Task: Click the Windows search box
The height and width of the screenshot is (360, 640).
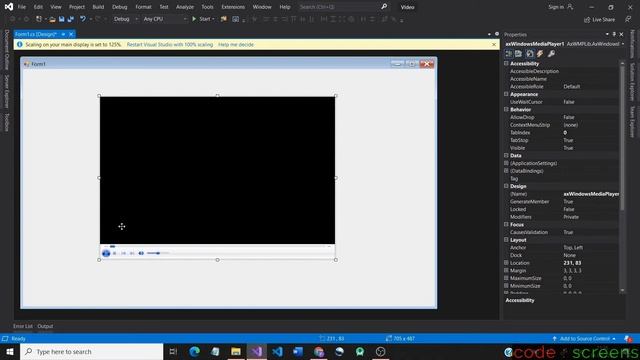Action: point(91,351)
